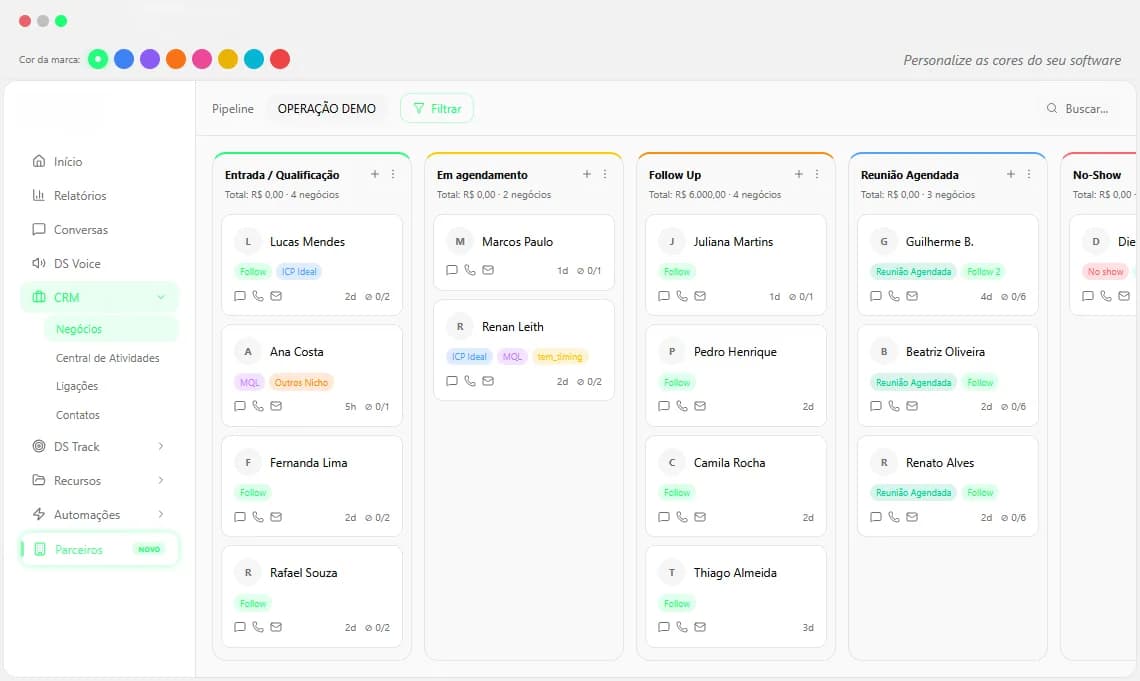The height and width of the screenshot is (681, 1140).
Task: Open options menu for Em agendamento column
Action: click(605, 174)
